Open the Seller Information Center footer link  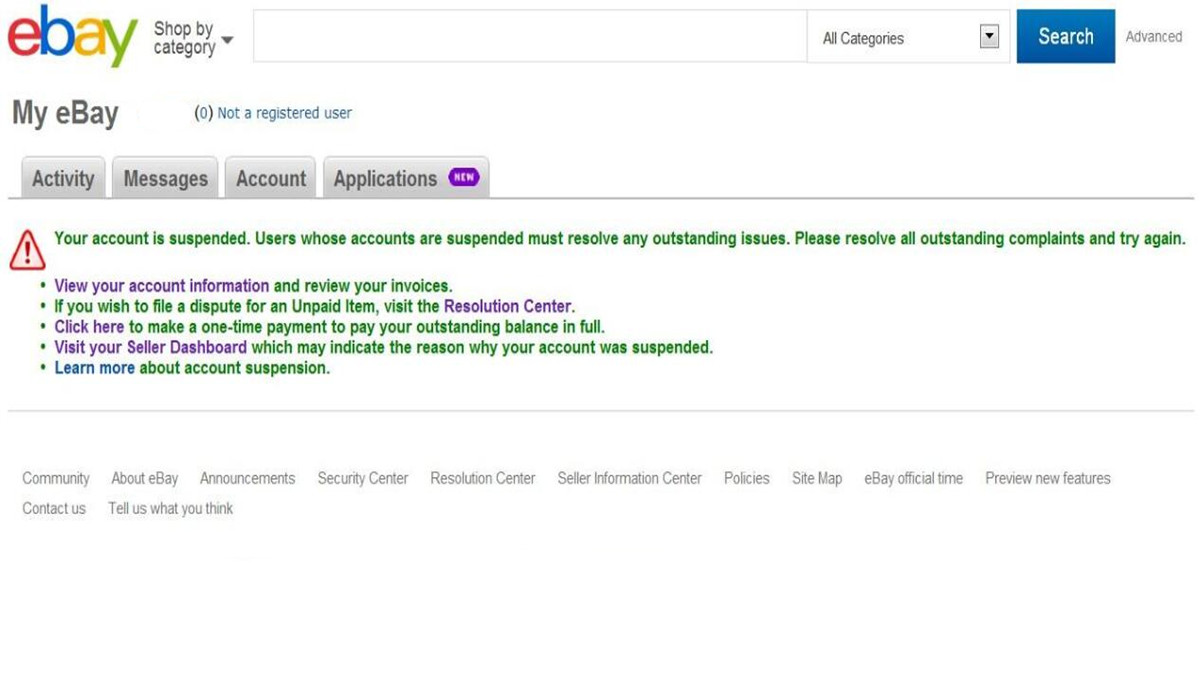630,479
